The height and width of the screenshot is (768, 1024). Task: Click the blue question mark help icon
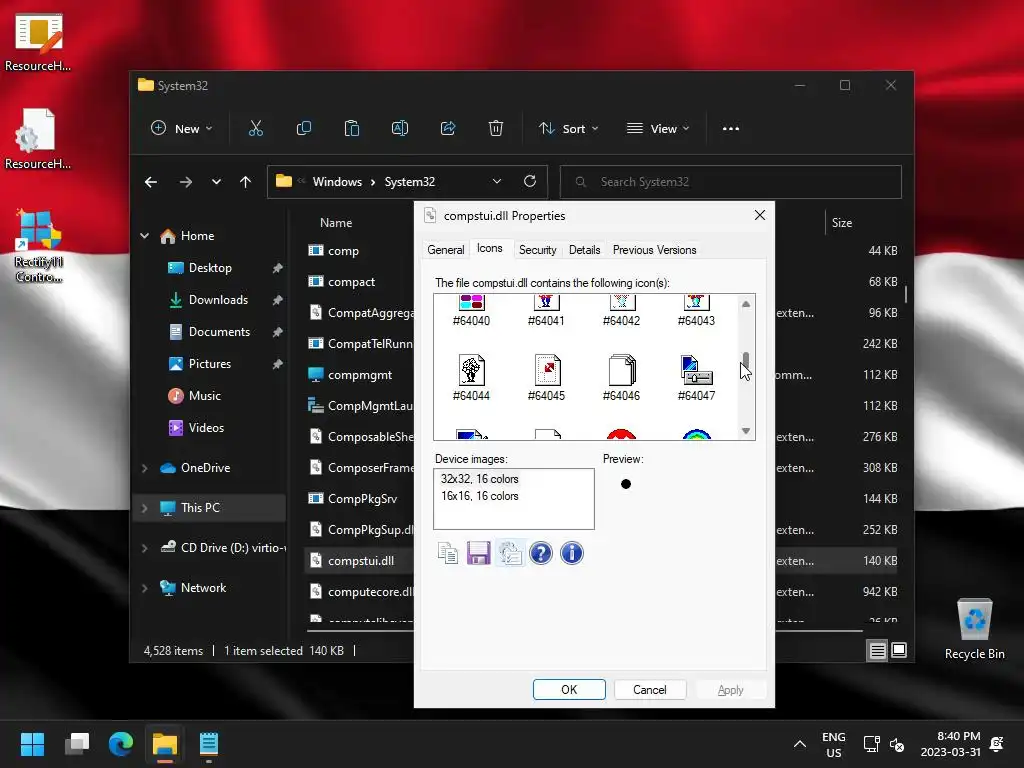pos(541,553)
